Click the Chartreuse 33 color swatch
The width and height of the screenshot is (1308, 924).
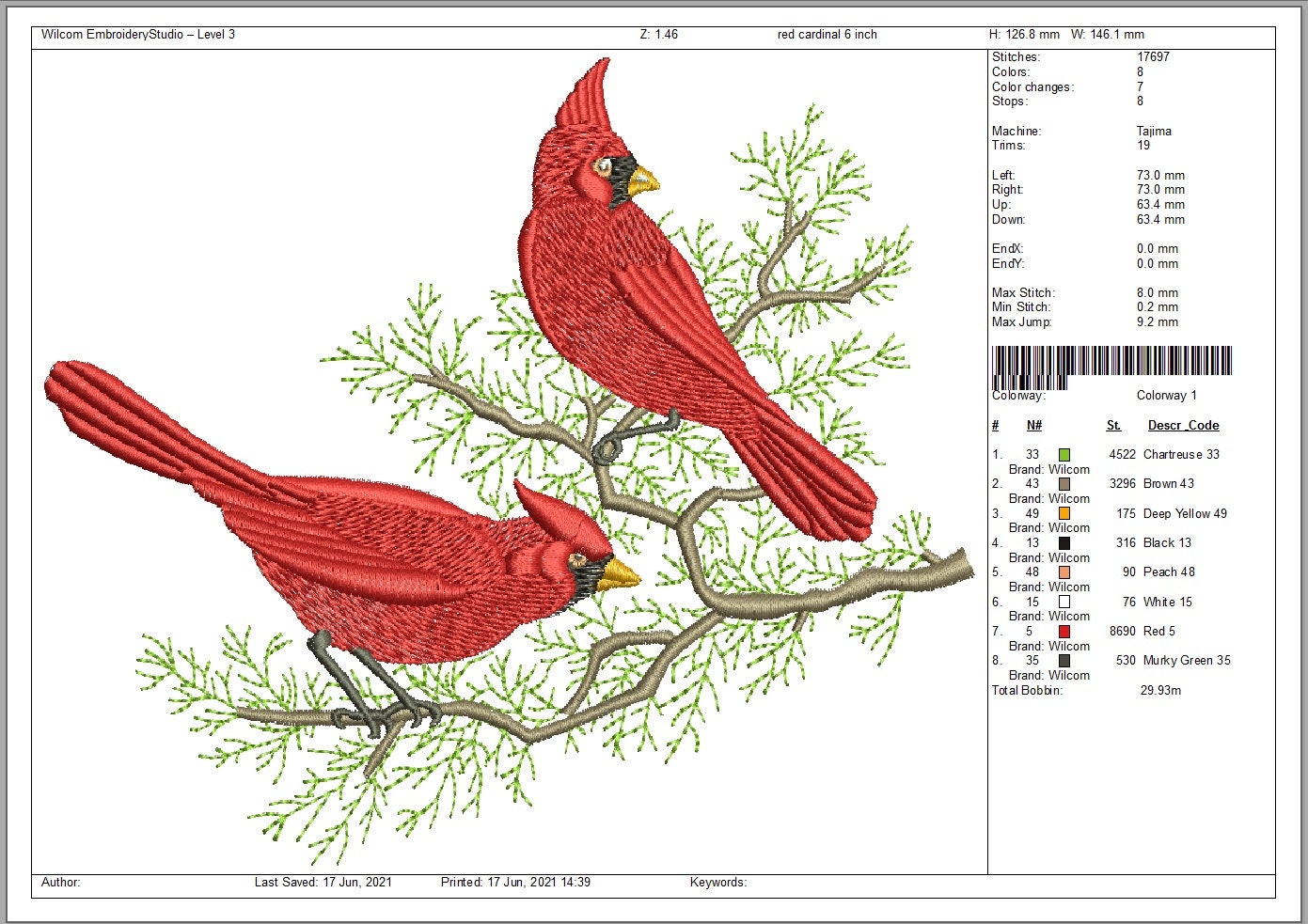tap(1064, 454)
